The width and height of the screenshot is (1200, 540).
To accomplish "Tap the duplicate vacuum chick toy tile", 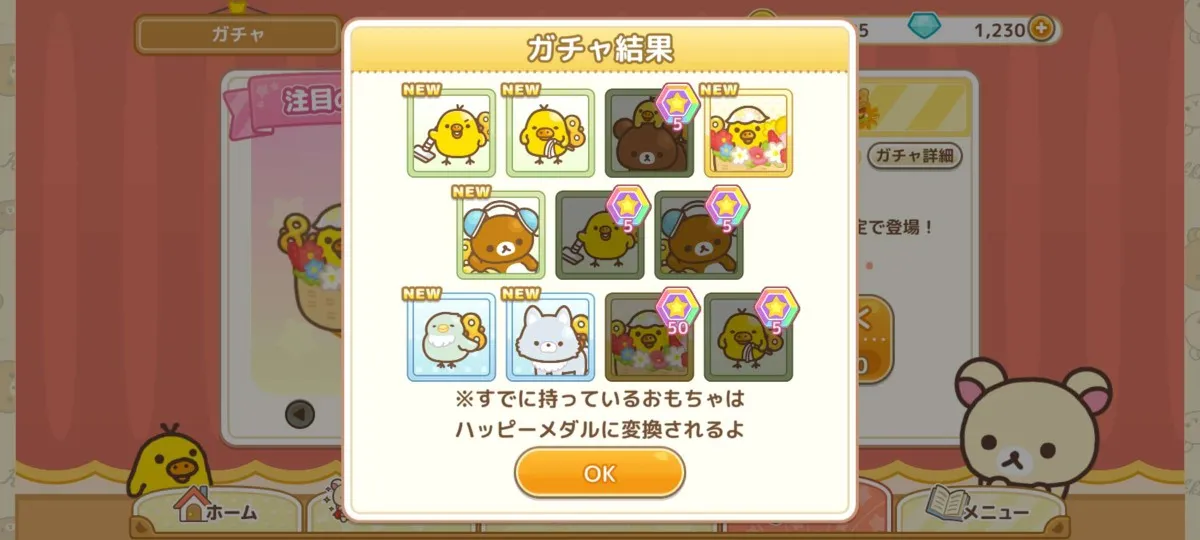I will 600,235.
